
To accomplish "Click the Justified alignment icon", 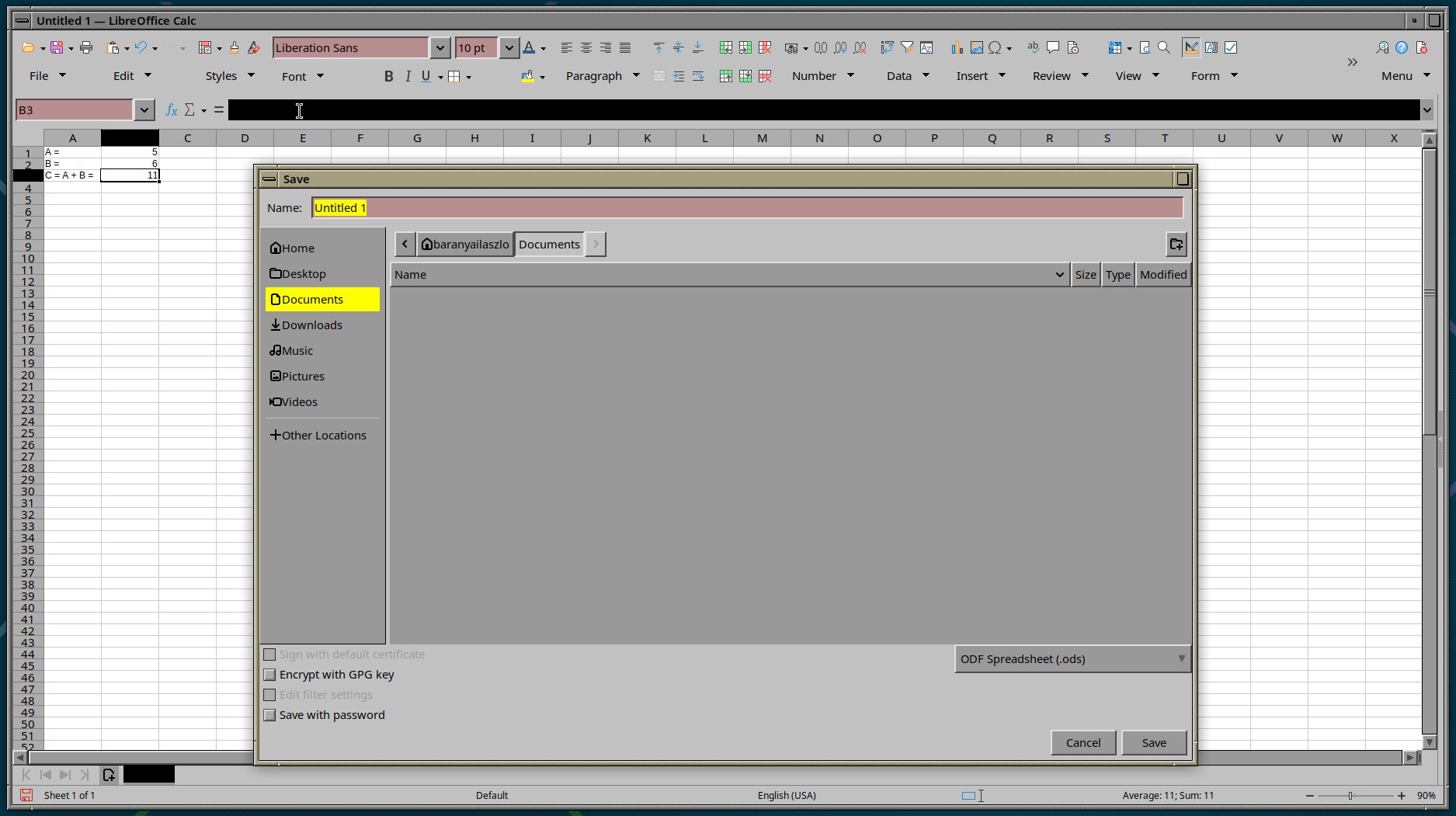I will (624, 47).
